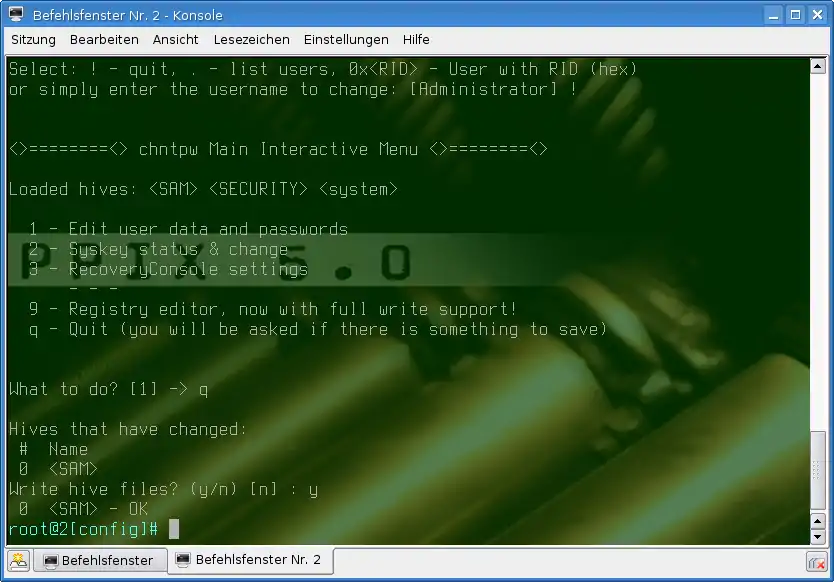Click the terminal scrollbar thumb

818,470
